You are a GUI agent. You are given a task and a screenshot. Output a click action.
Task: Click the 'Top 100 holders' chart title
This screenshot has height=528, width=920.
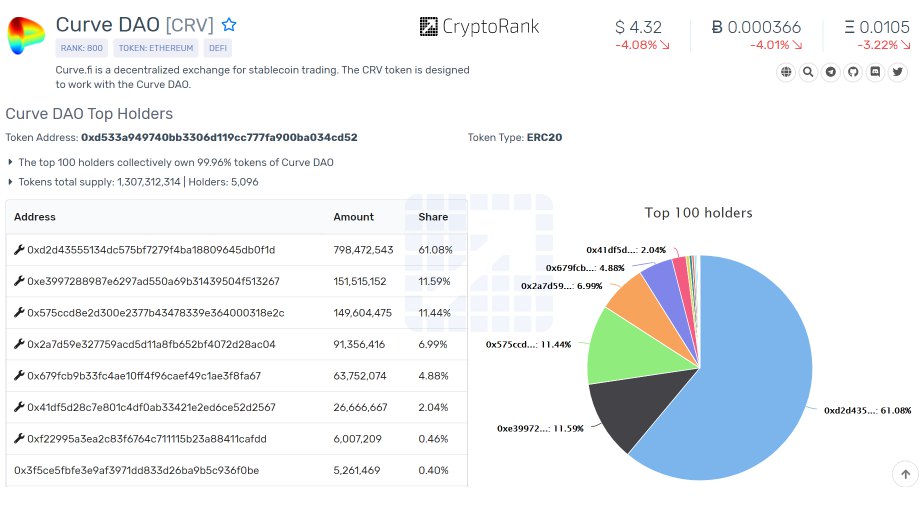698,213
